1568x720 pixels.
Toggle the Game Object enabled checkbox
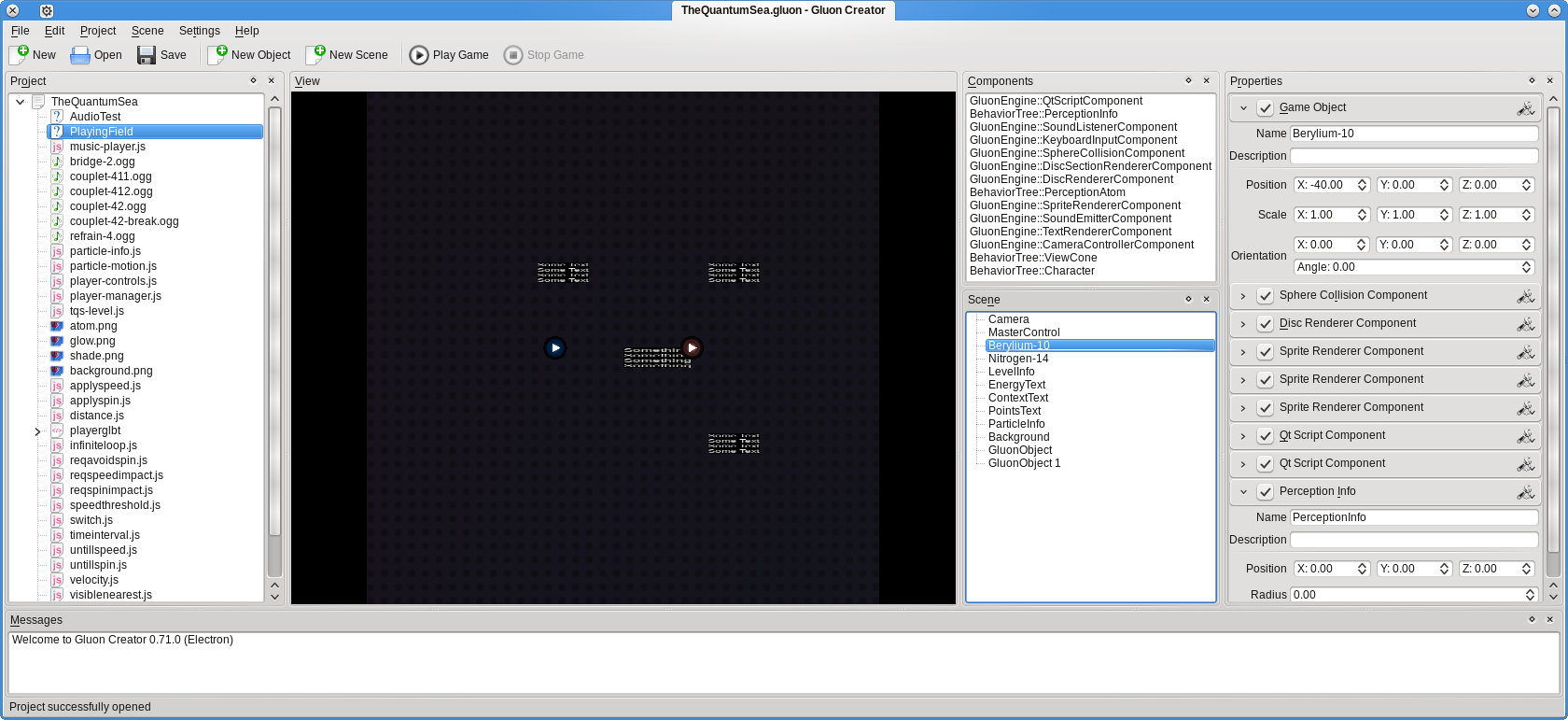[1266, 108]
